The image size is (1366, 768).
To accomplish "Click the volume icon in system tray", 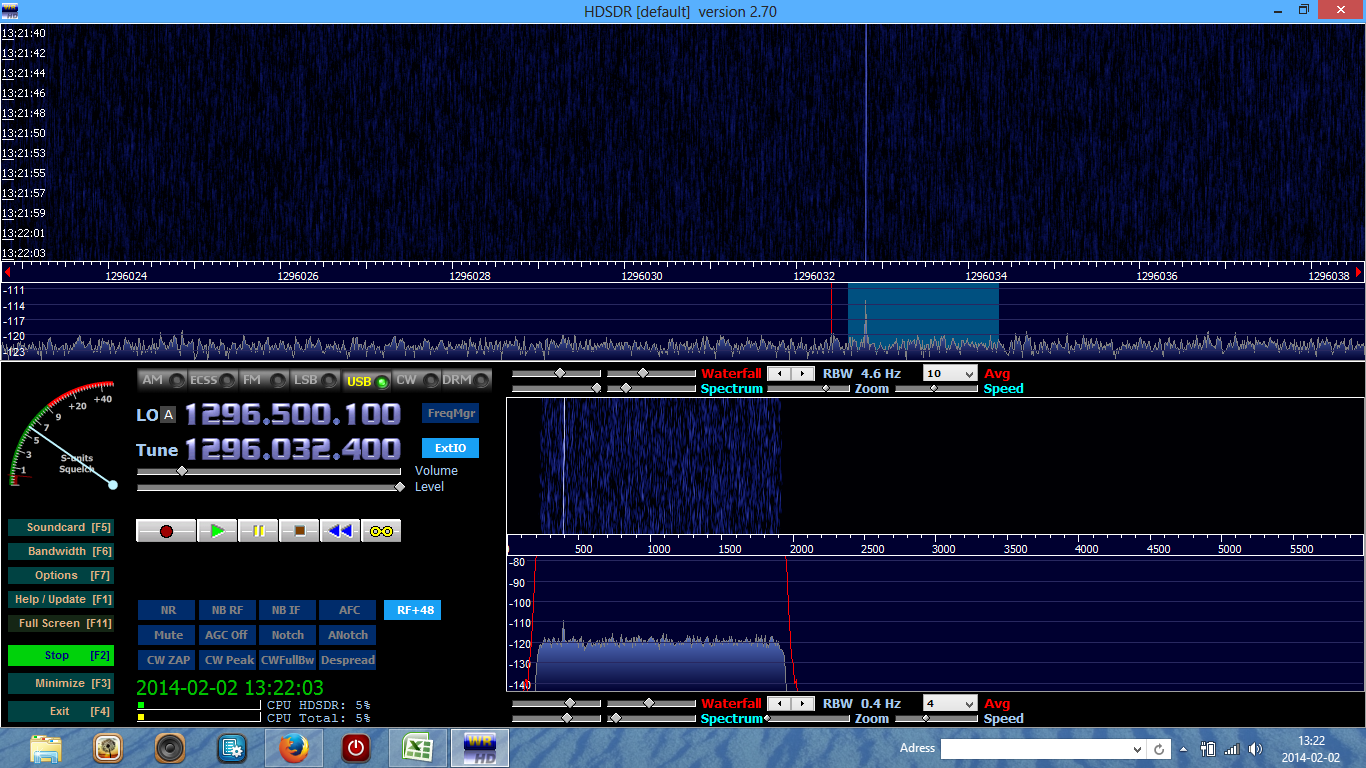I will (x=1256, y=749).
